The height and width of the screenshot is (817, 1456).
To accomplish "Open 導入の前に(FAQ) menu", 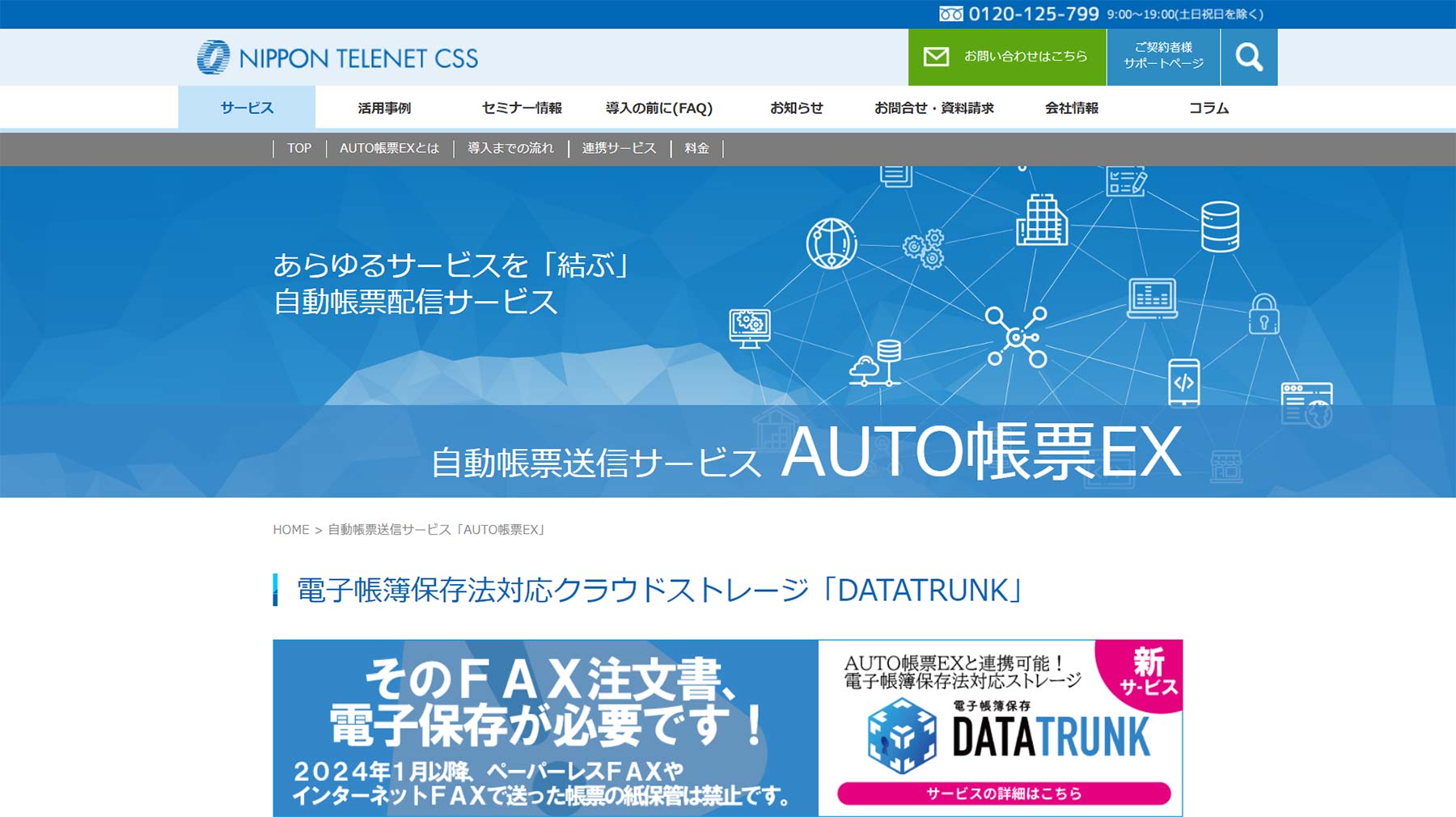I will pos(659,108).
